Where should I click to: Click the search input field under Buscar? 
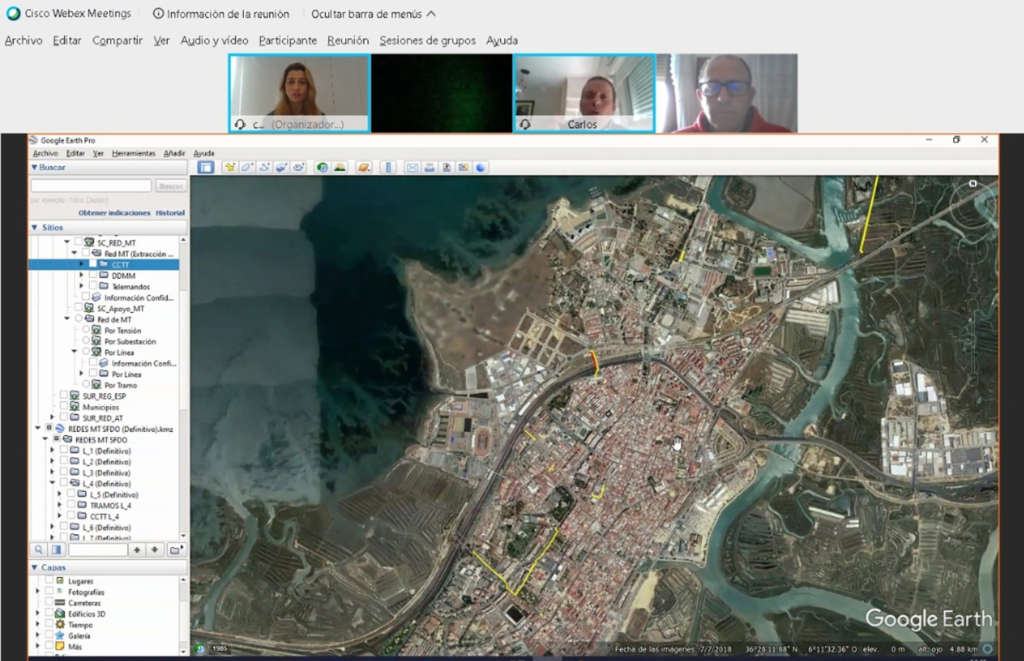[x=91, y=186]
